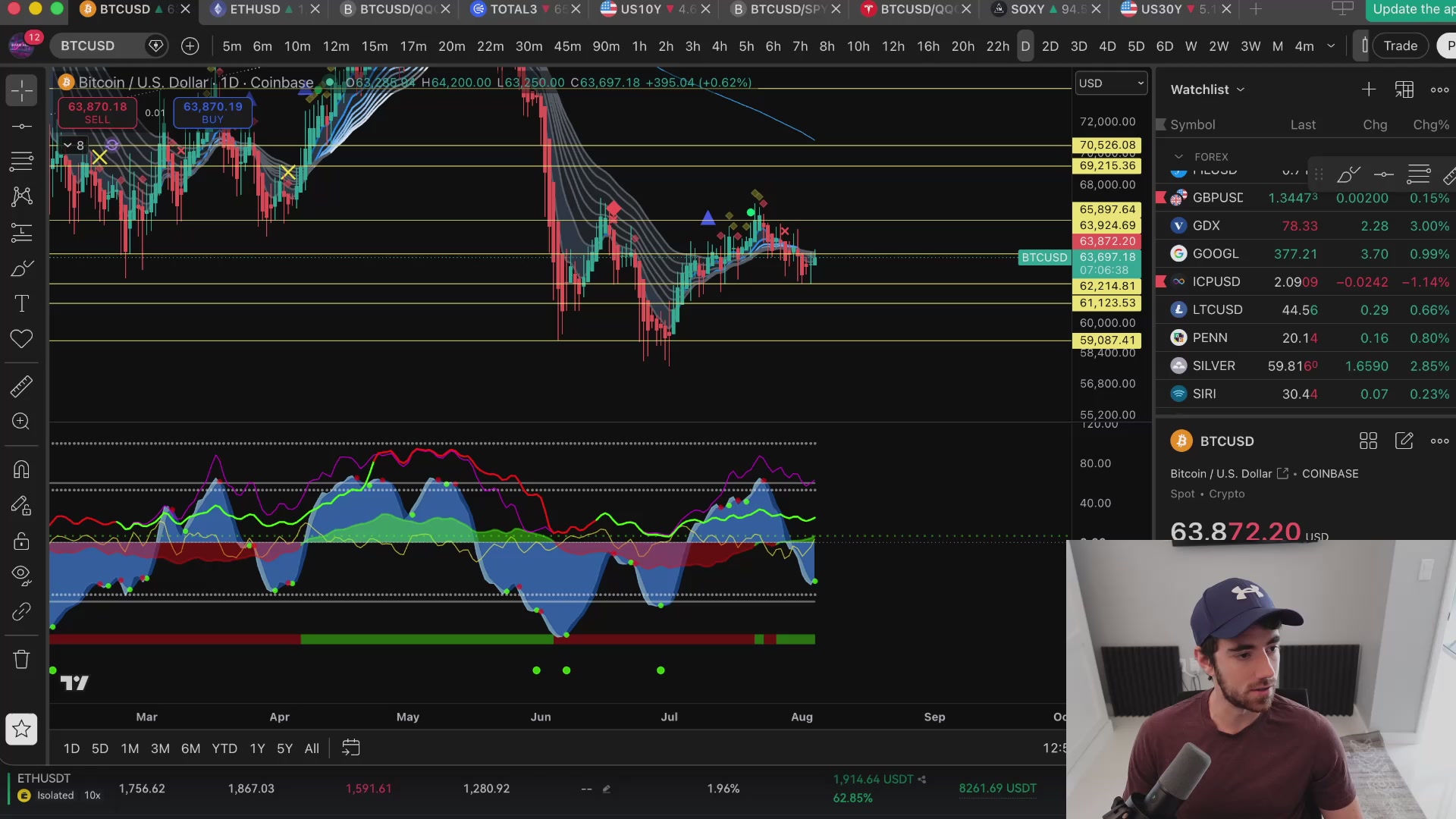This screenshot has width=1456, height=819.
Task: Click the 63,870.18 SELL button
Action: tap(97, 112)
